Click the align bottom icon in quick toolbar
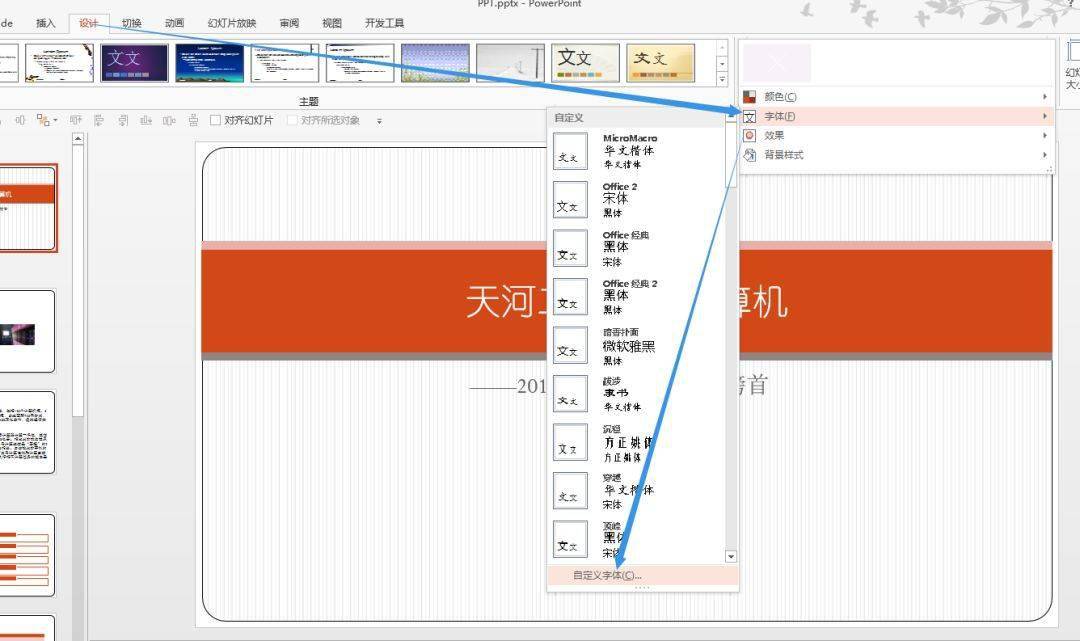Image resolution: width=1080 pixels, height=641 pixels. (x=146, y=120)
